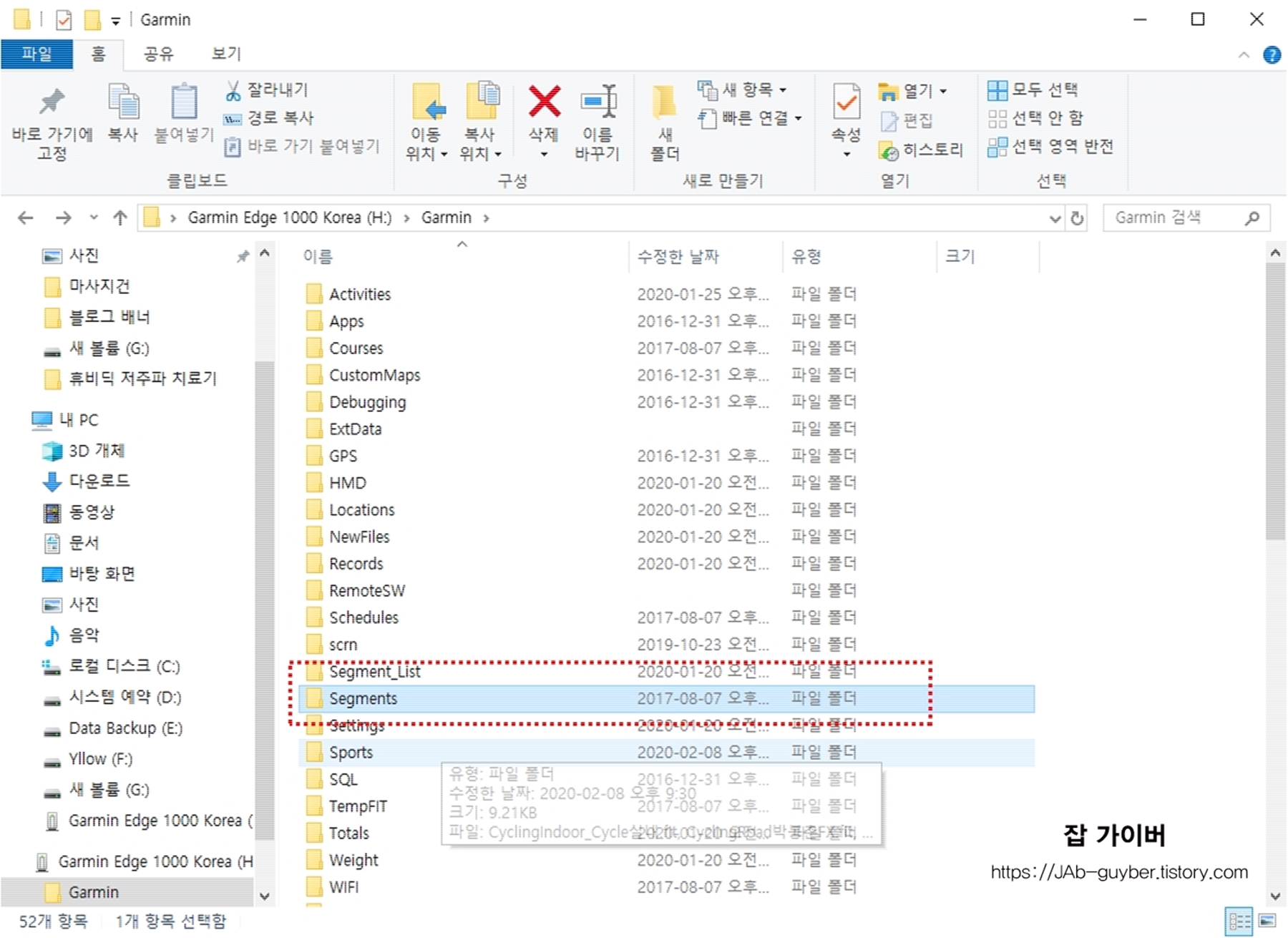Screen dimensions: 1288x938
Task: Open 로컬 디스크 (C:) drive
Action: click(x=123, y=667)
